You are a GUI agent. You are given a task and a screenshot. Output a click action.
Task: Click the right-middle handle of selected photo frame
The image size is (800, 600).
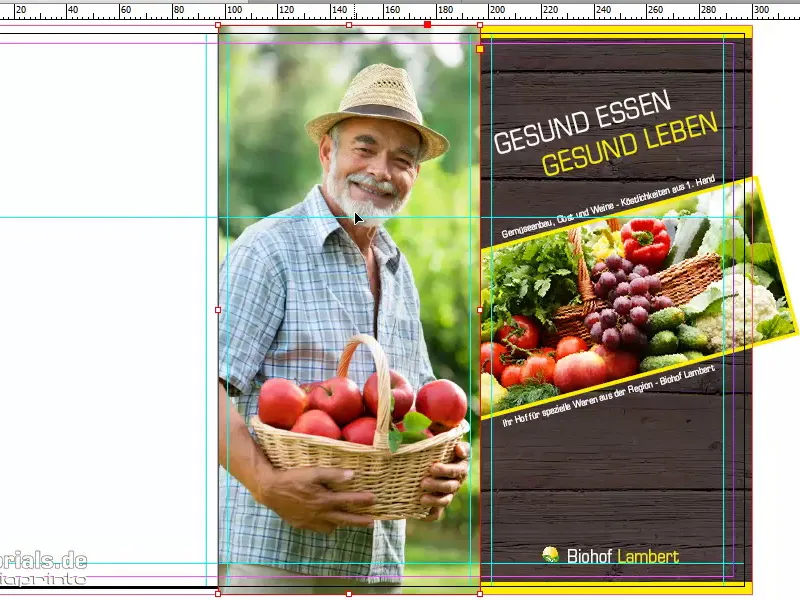point(480,310)
